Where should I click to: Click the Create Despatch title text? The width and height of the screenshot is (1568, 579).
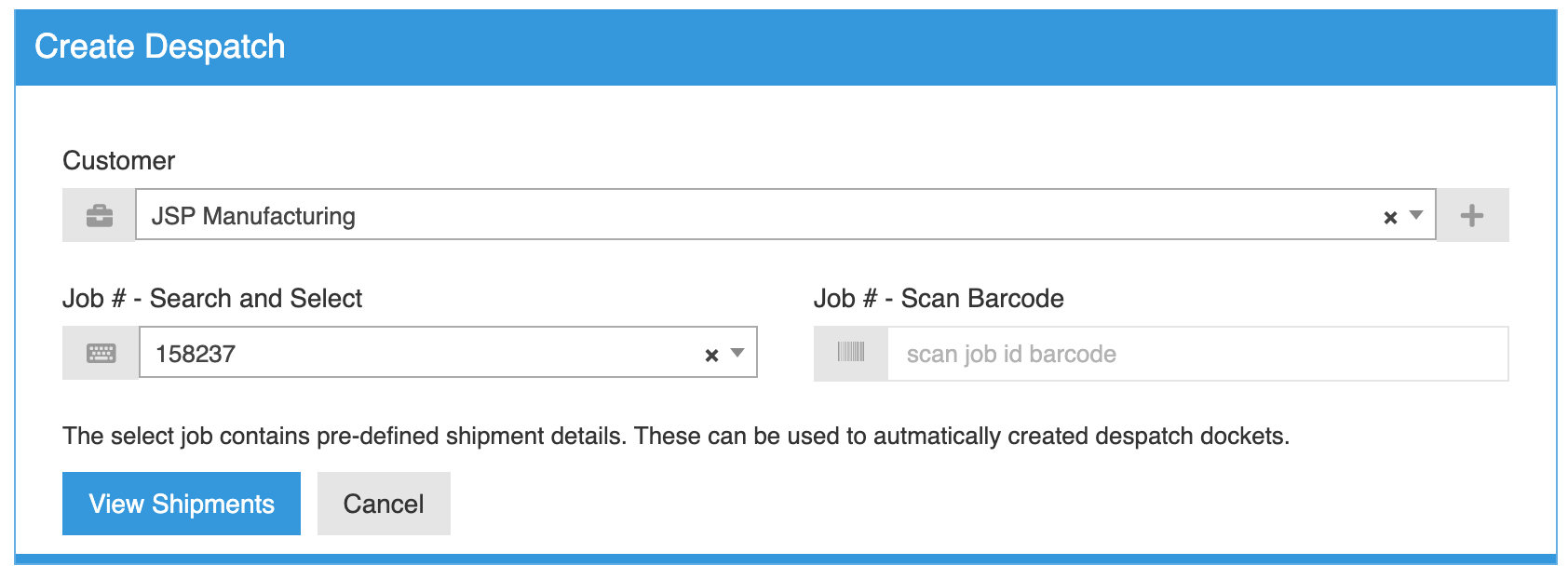(160, 47)
